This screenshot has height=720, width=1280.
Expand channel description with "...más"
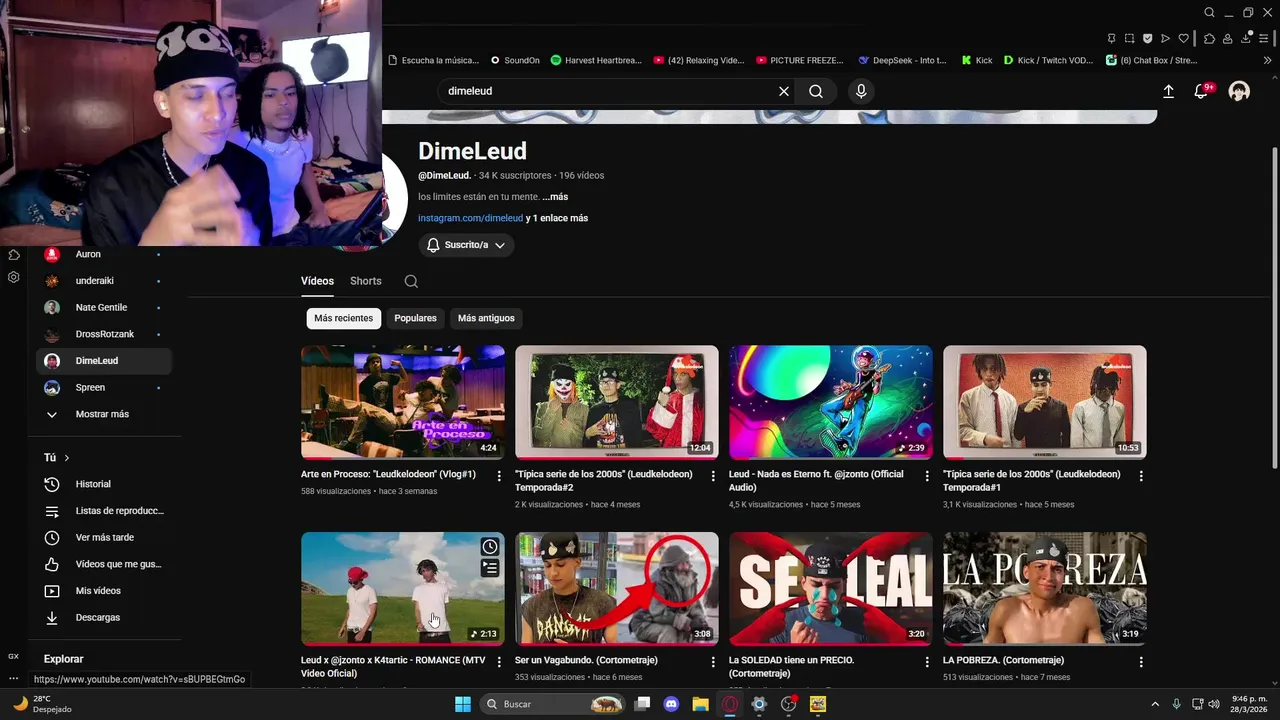point(555,197)
